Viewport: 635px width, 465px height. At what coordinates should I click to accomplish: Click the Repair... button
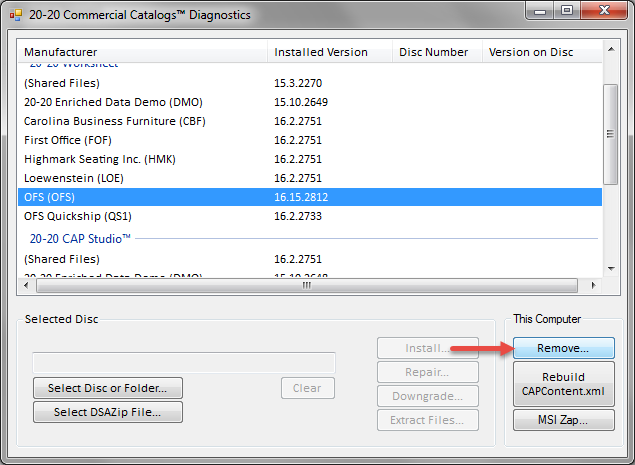point(428,372)
